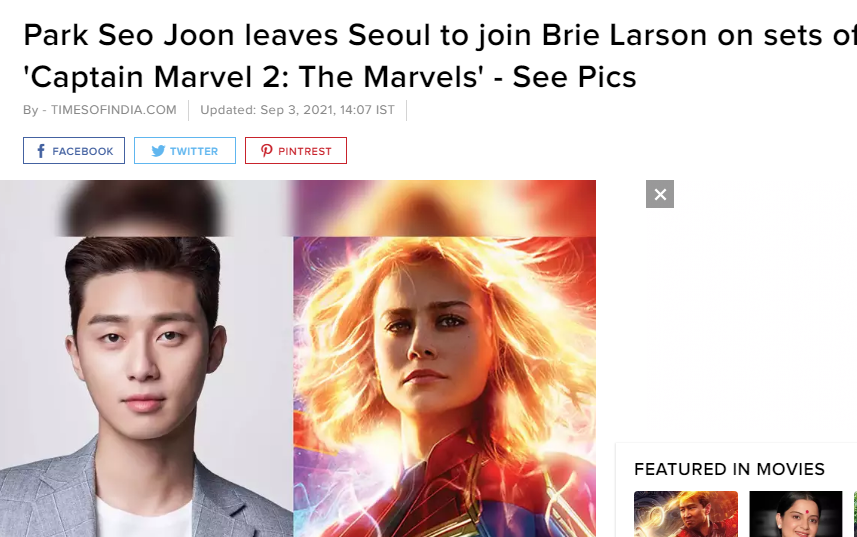The width and height of the screenshot is (857, 537).
Task: Open the man in gray blazer photo
Action: (x=146, y=387)
